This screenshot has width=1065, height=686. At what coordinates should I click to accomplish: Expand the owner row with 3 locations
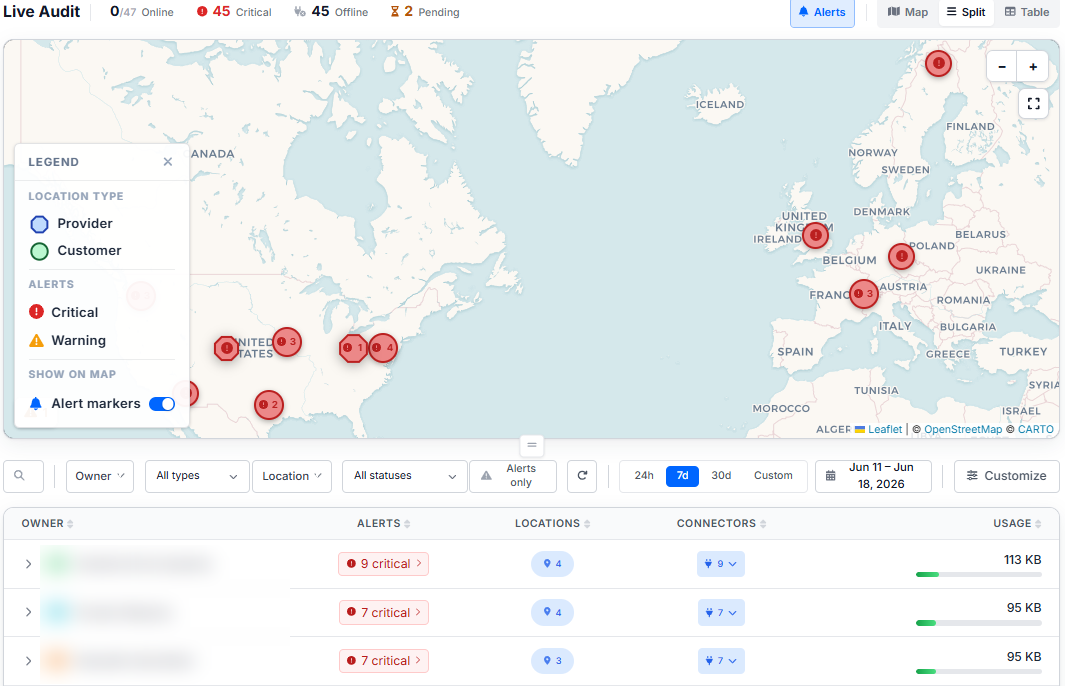(x=29, y=661)
